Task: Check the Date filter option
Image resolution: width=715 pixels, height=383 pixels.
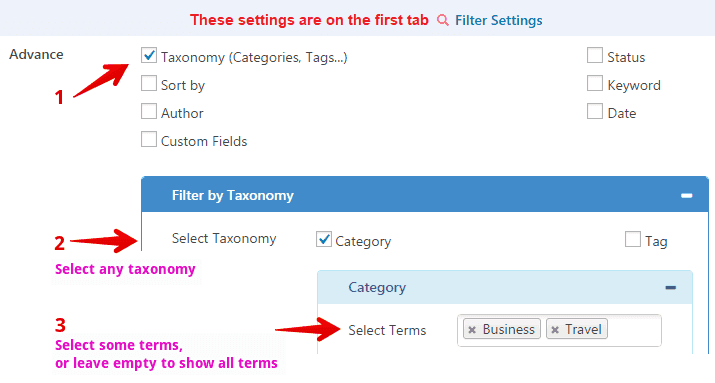Action: [x=595, y=111]
